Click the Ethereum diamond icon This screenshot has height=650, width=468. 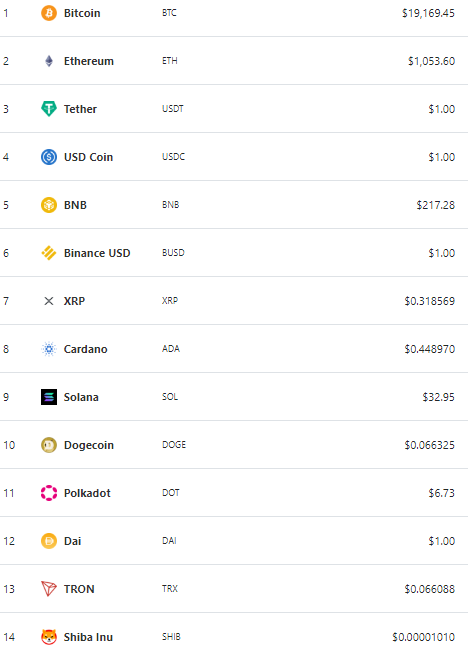click(48, 61)
